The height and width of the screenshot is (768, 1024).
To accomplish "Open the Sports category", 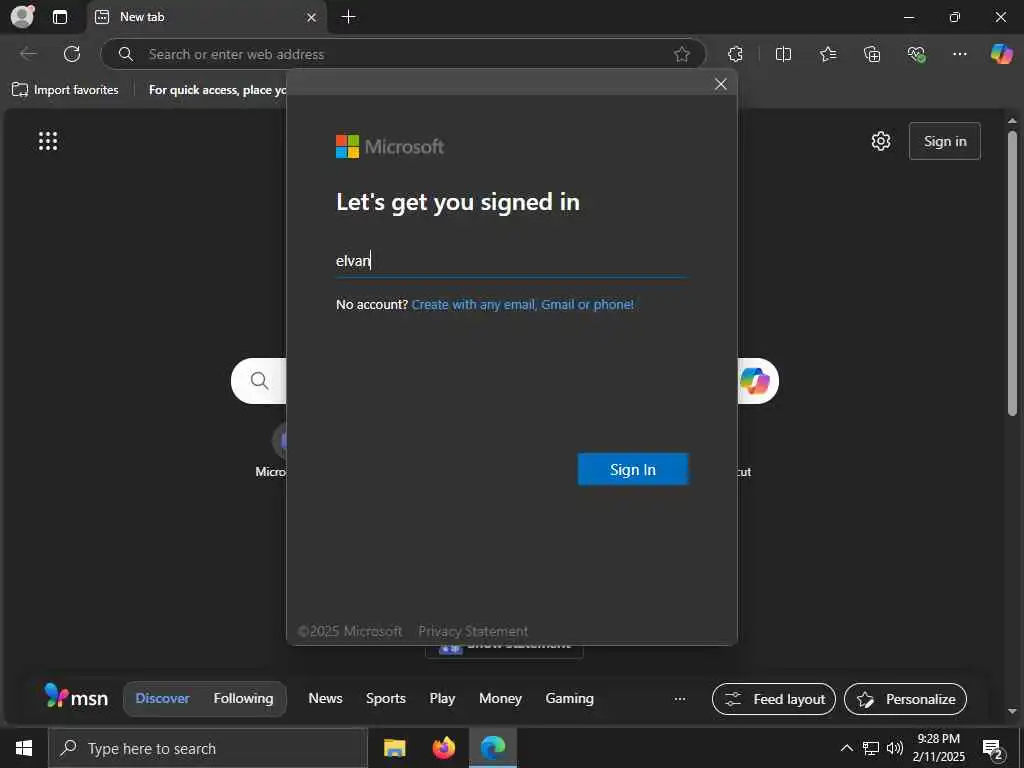I will [385, 698].
